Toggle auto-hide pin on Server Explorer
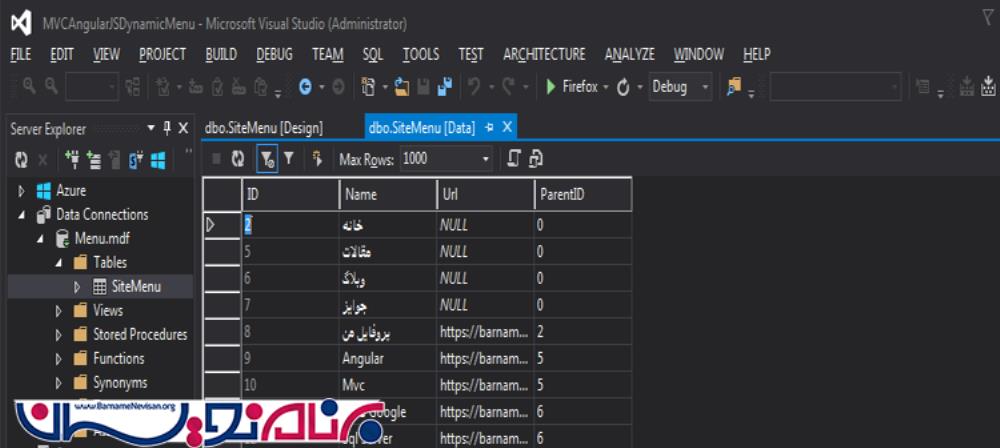This screenshot has width=1000, height=448. click(x=166, y=128)
